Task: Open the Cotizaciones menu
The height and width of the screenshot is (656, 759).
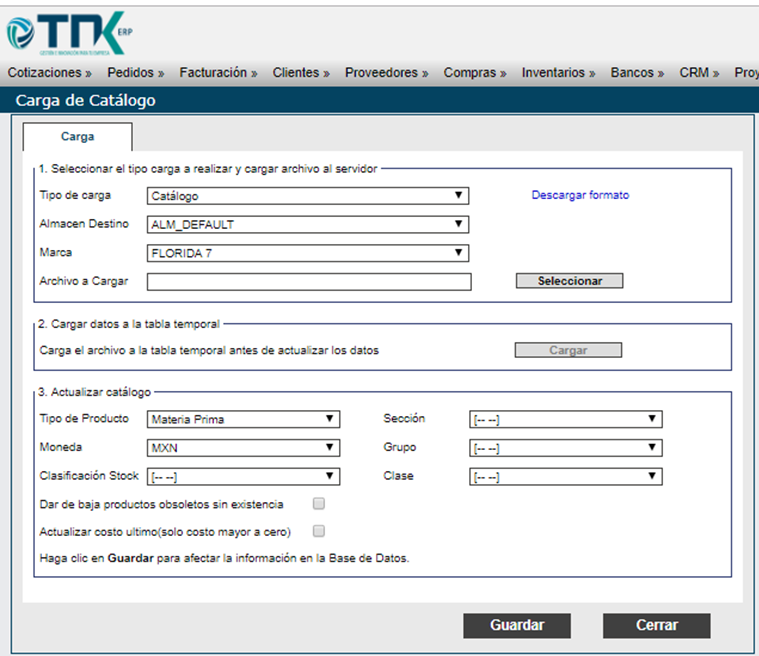Action: click(49, 73)
